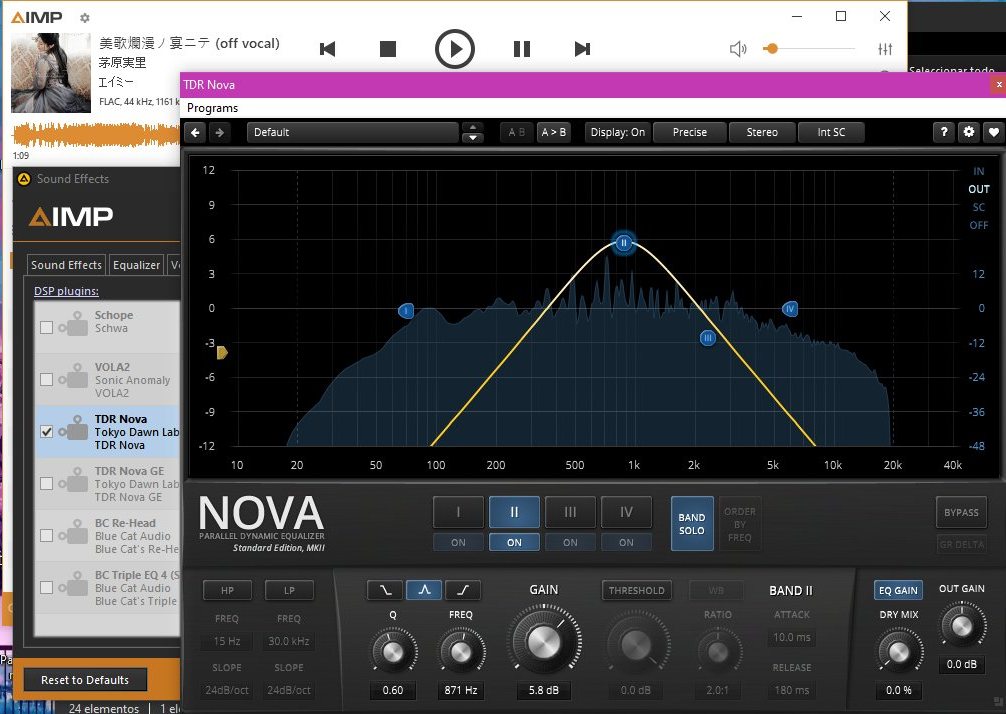Select band II node on graph
Screen dimensions: 1006x714
pos(624,242)
